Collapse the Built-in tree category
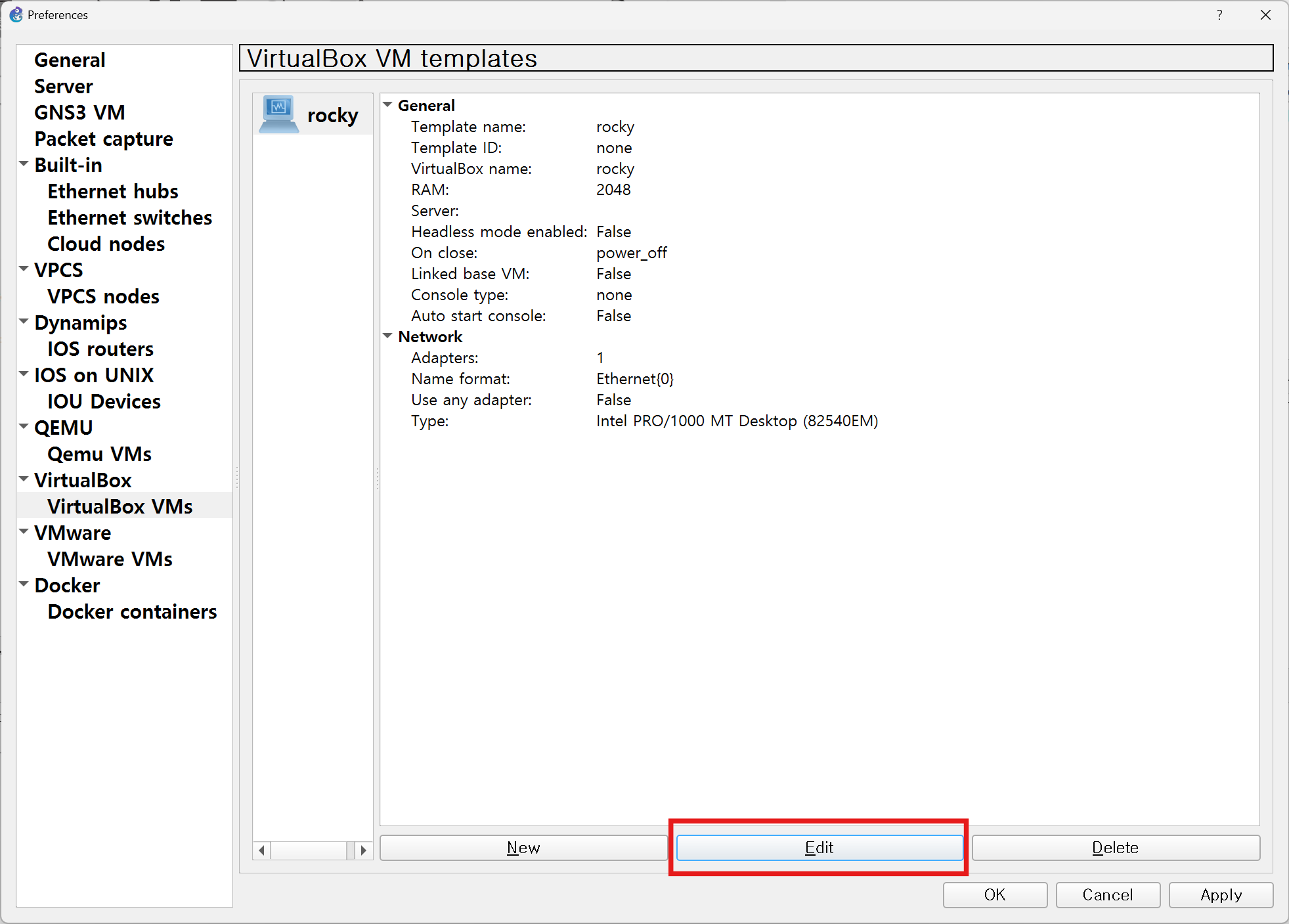 click(24, 164)
